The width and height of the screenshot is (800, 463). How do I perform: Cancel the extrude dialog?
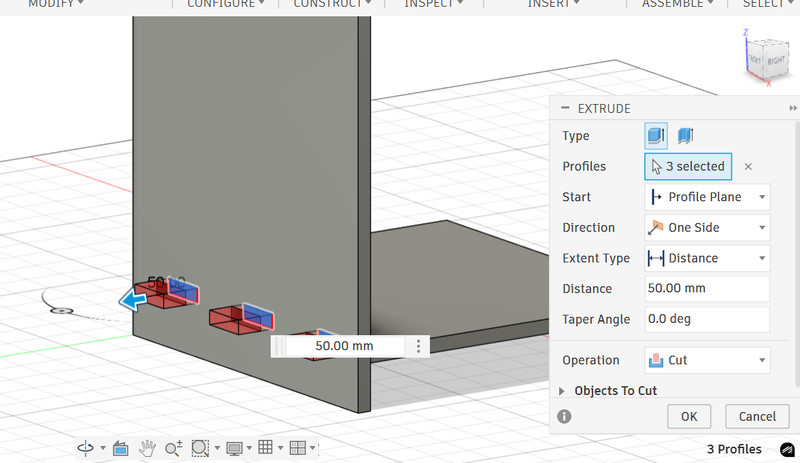[x=757, y=417]
